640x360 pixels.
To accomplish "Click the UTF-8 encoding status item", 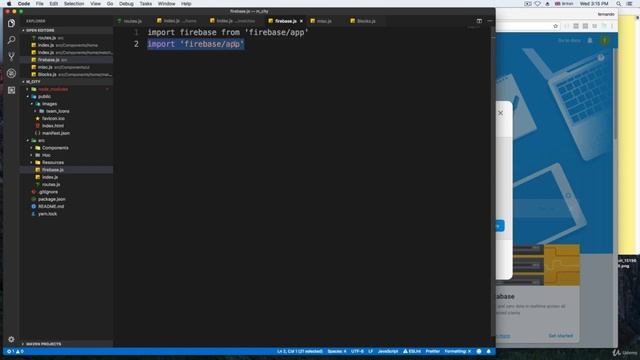I will (357, 351).
